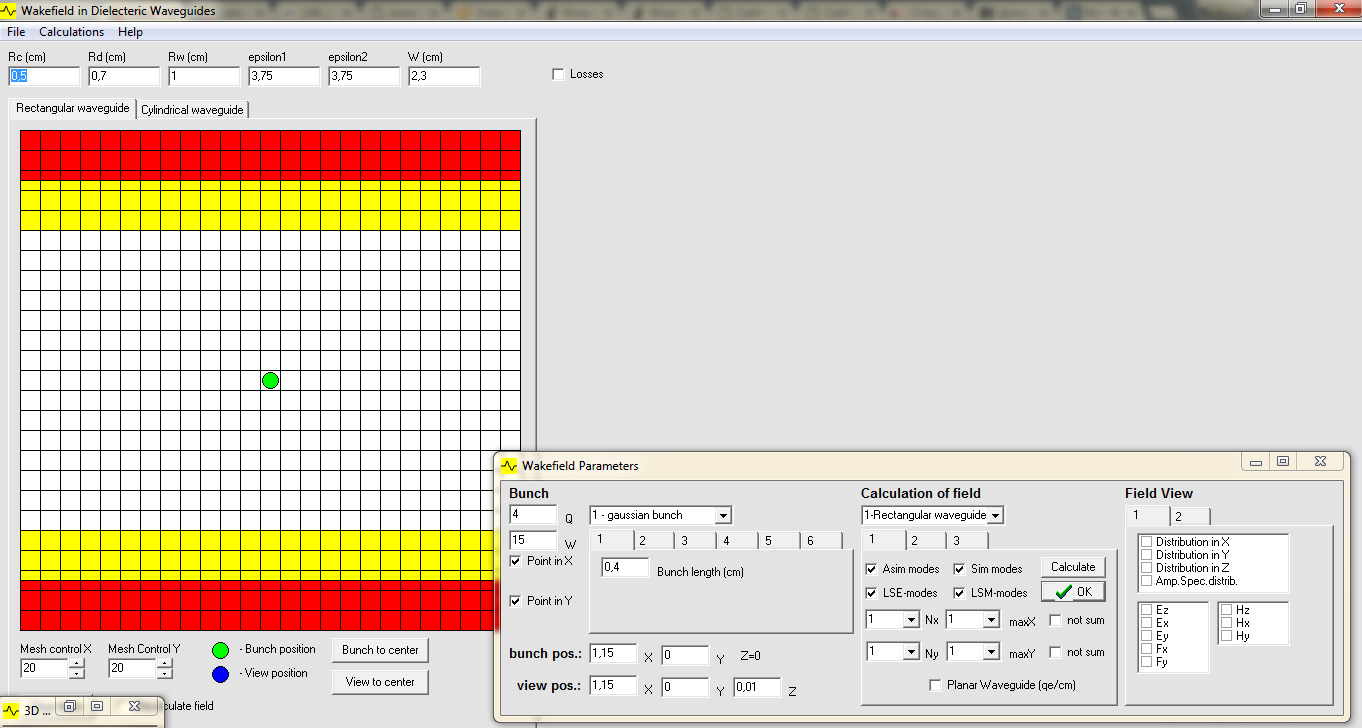Open the Ny dropdown
1362x728 pixels.
[x=911, y=652]
